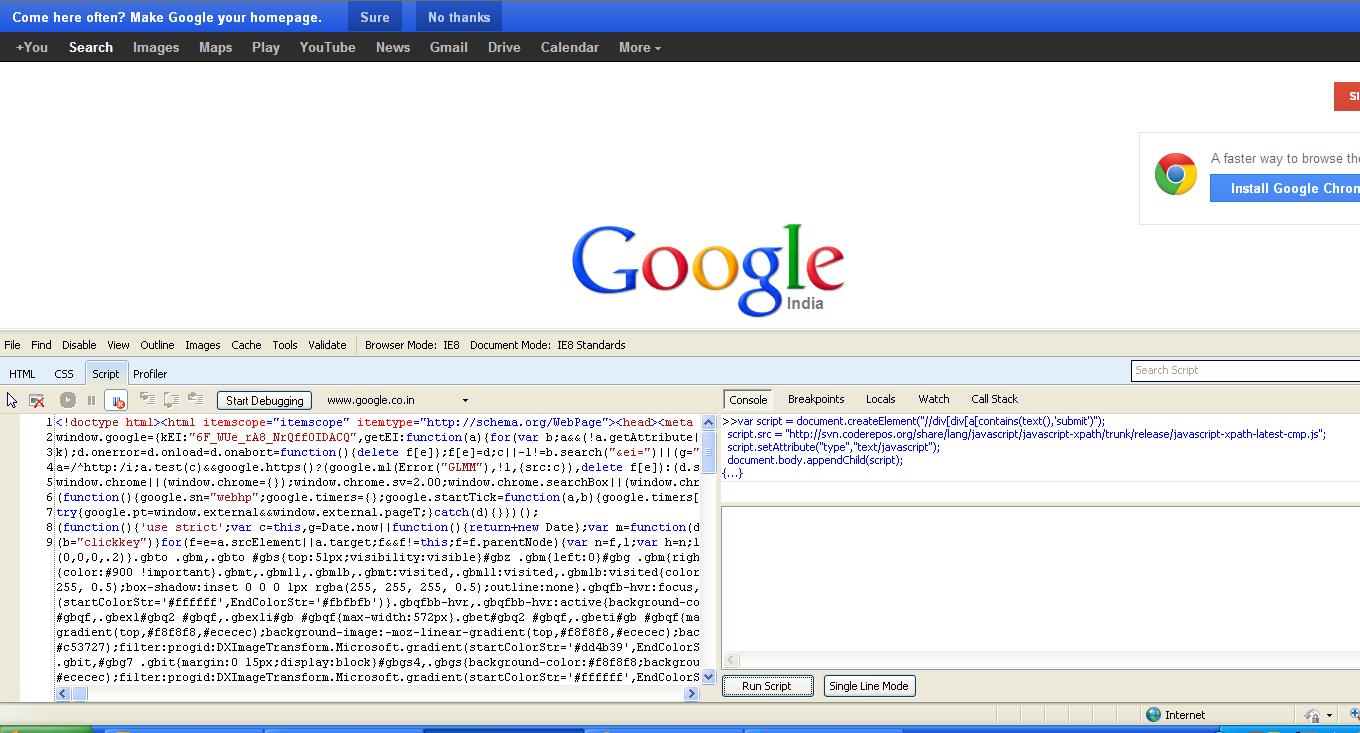Toggle the break on error icon
The height and width of the screenshot is (733, 1360).
(116, 400)
